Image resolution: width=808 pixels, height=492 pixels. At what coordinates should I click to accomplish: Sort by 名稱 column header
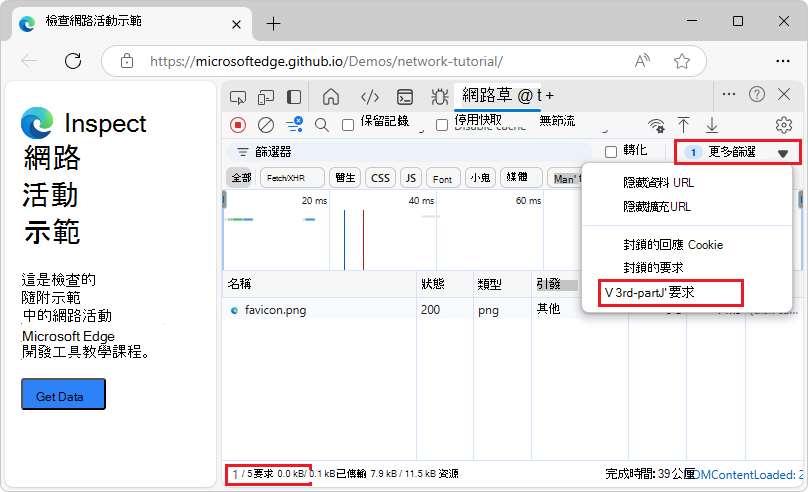[319, 284]
